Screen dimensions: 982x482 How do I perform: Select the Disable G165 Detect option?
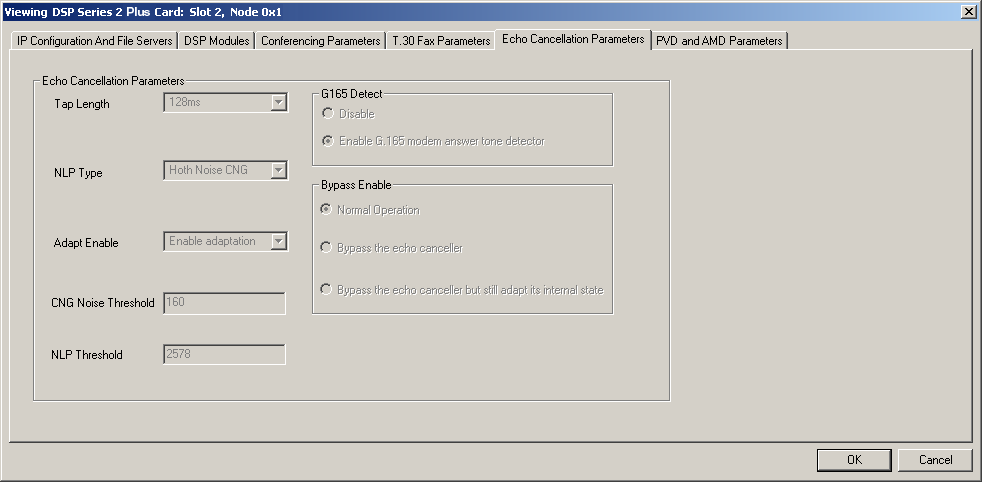coord(327,114)
